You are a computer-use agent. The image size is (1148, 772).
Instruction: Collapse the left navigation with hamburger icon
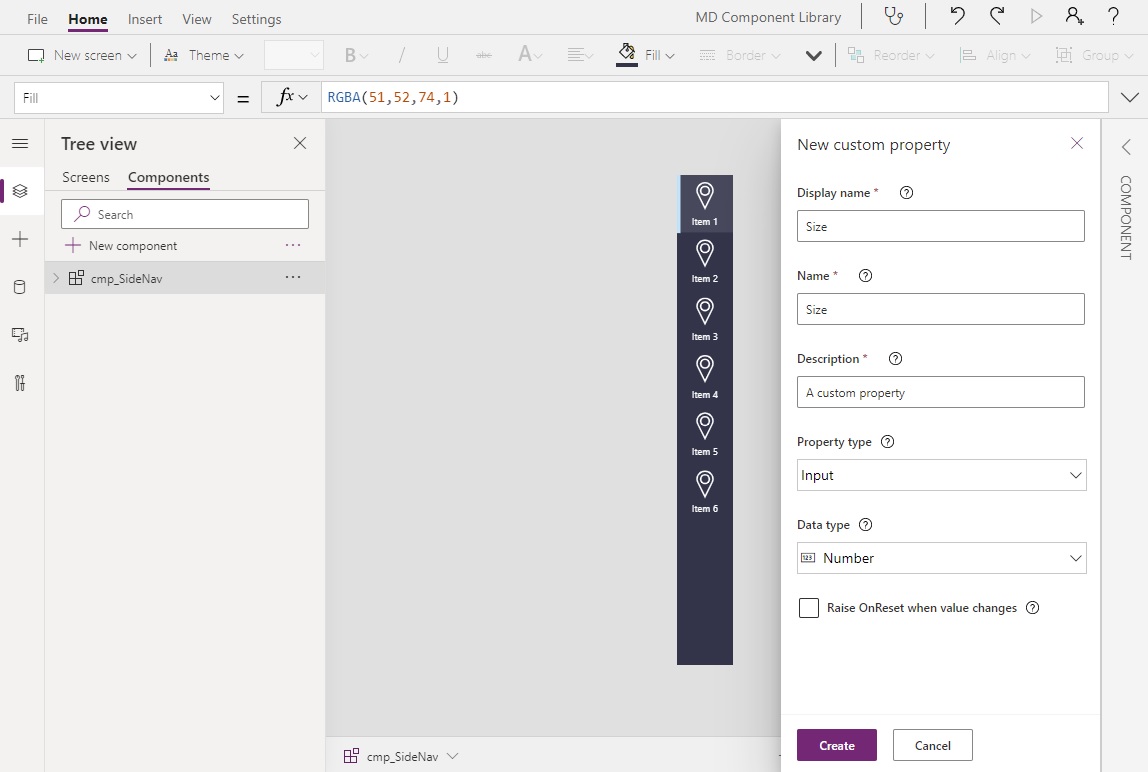(x=21, y=143)
